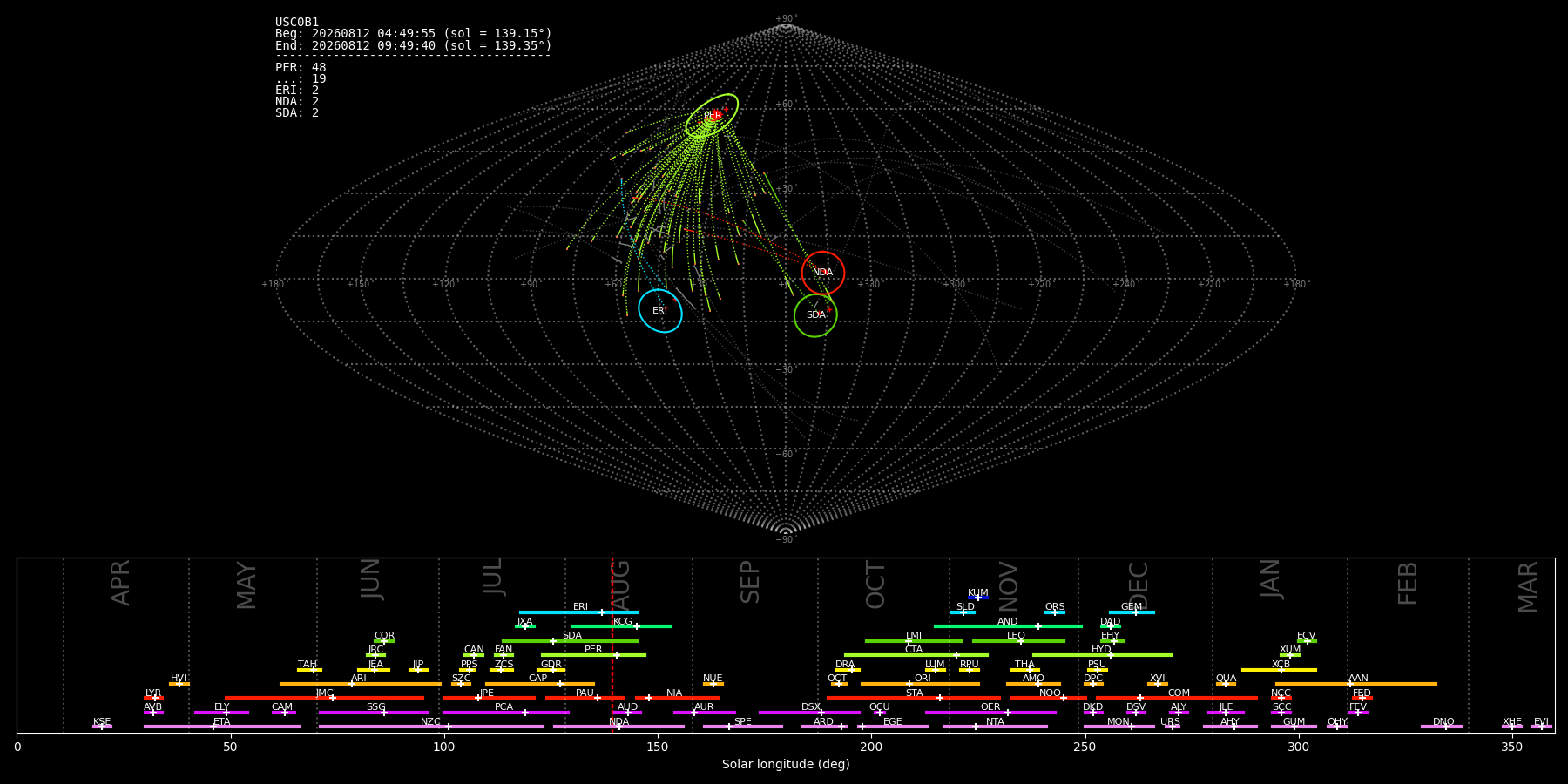
Task: Select the GEM shower bar in timeline
Action: [1132, 612]
